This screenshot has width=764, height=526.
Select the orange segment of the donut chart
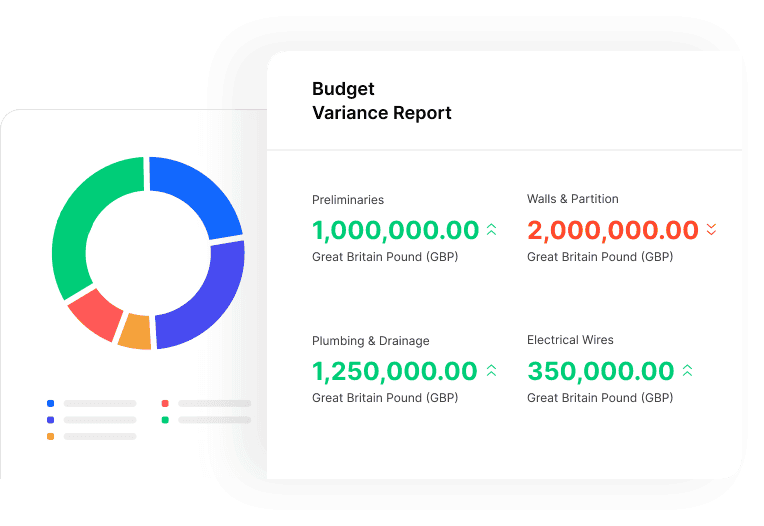click(135, 331)
